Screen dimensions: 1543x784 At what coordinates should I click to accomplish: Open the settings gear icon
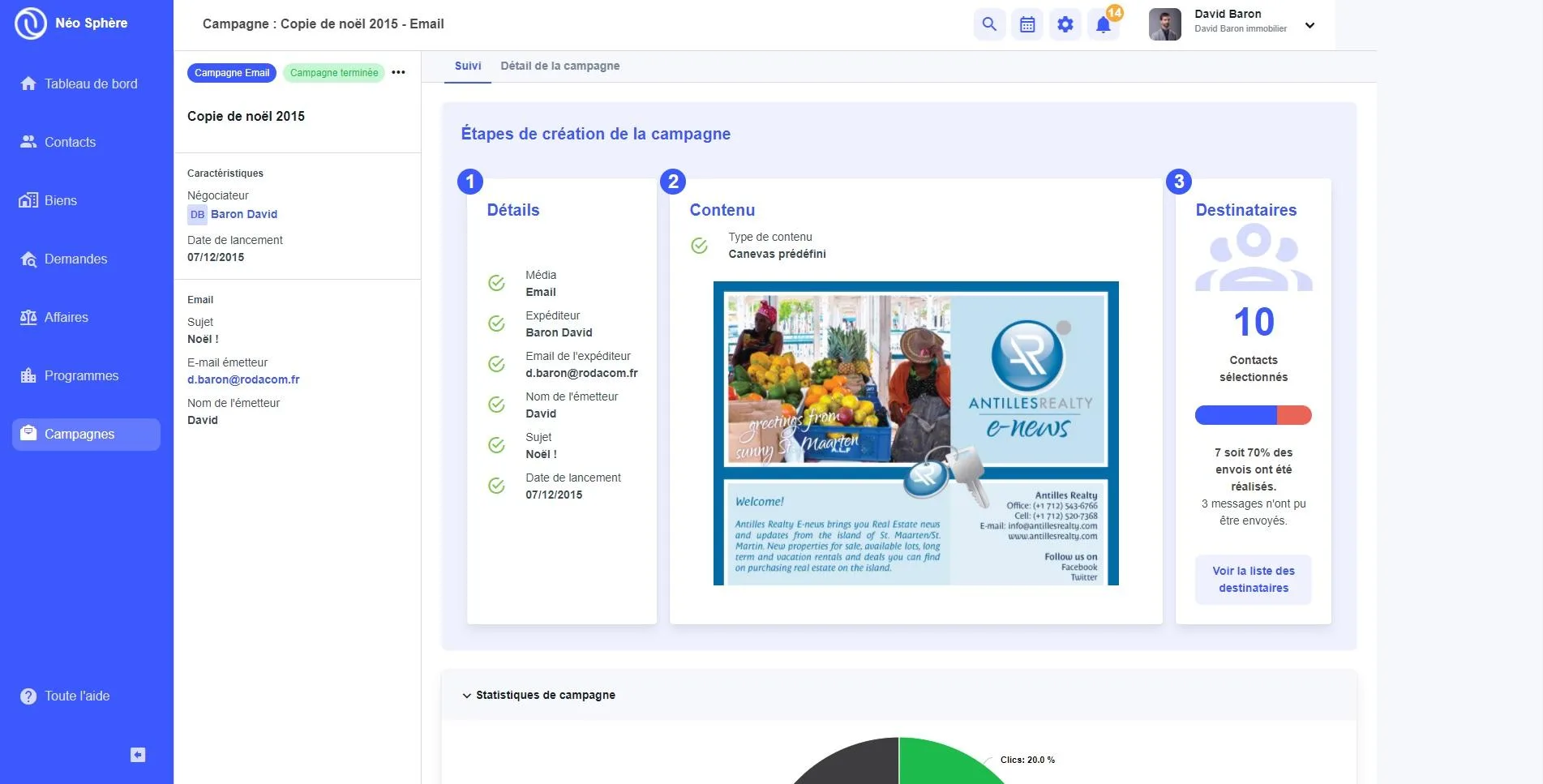click(1065, 24)
